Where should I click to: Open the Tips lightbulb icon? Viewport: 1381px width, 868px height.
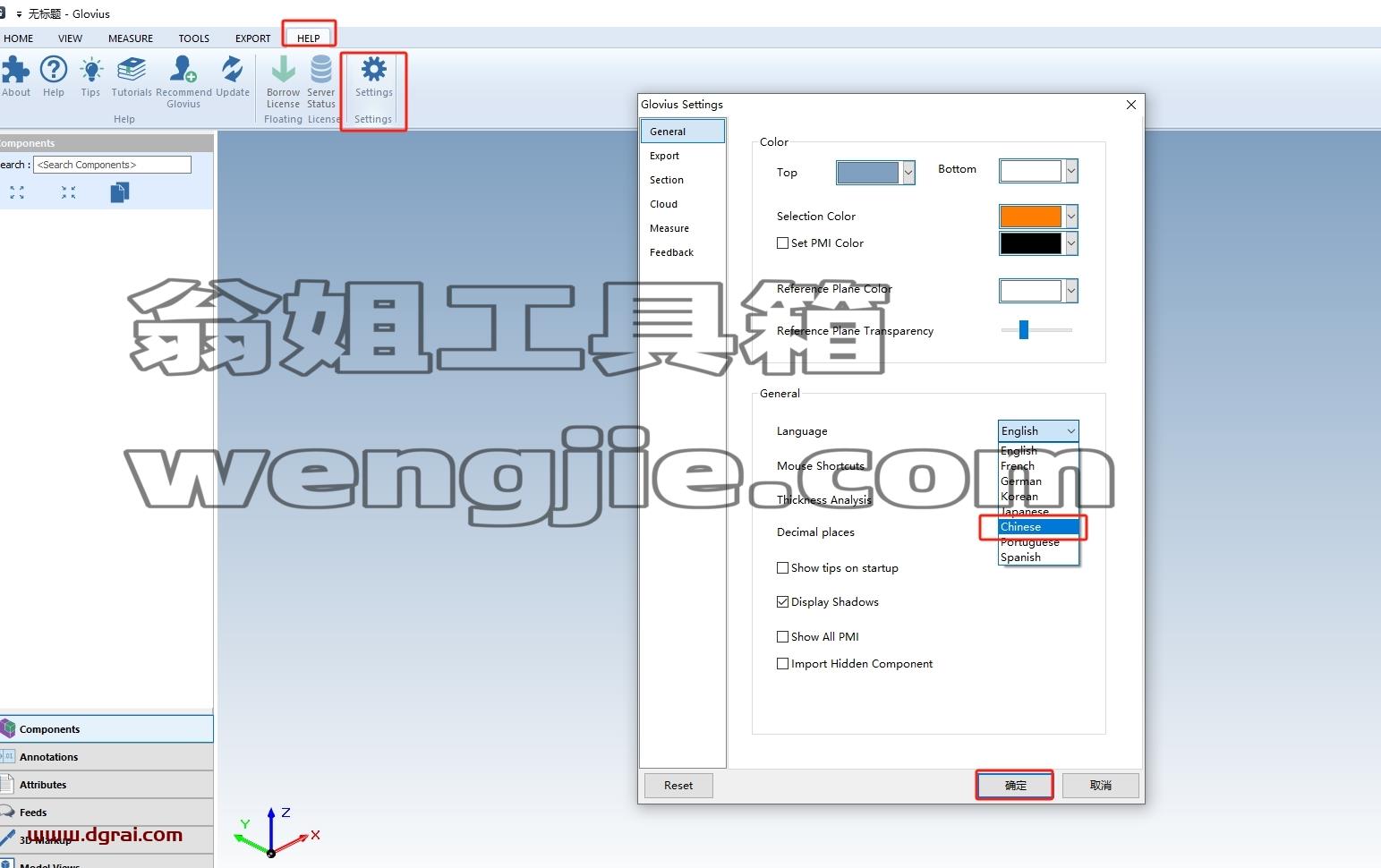click(x=91, y=70)
